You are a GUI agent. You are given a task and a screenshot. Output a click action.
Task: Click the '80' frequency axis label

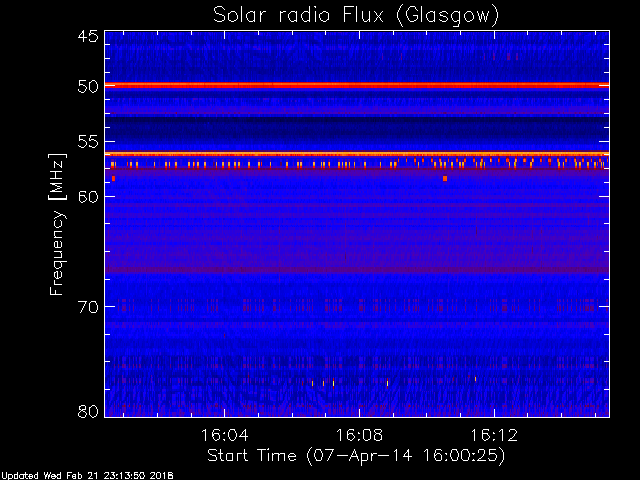[x=88, y=411]
